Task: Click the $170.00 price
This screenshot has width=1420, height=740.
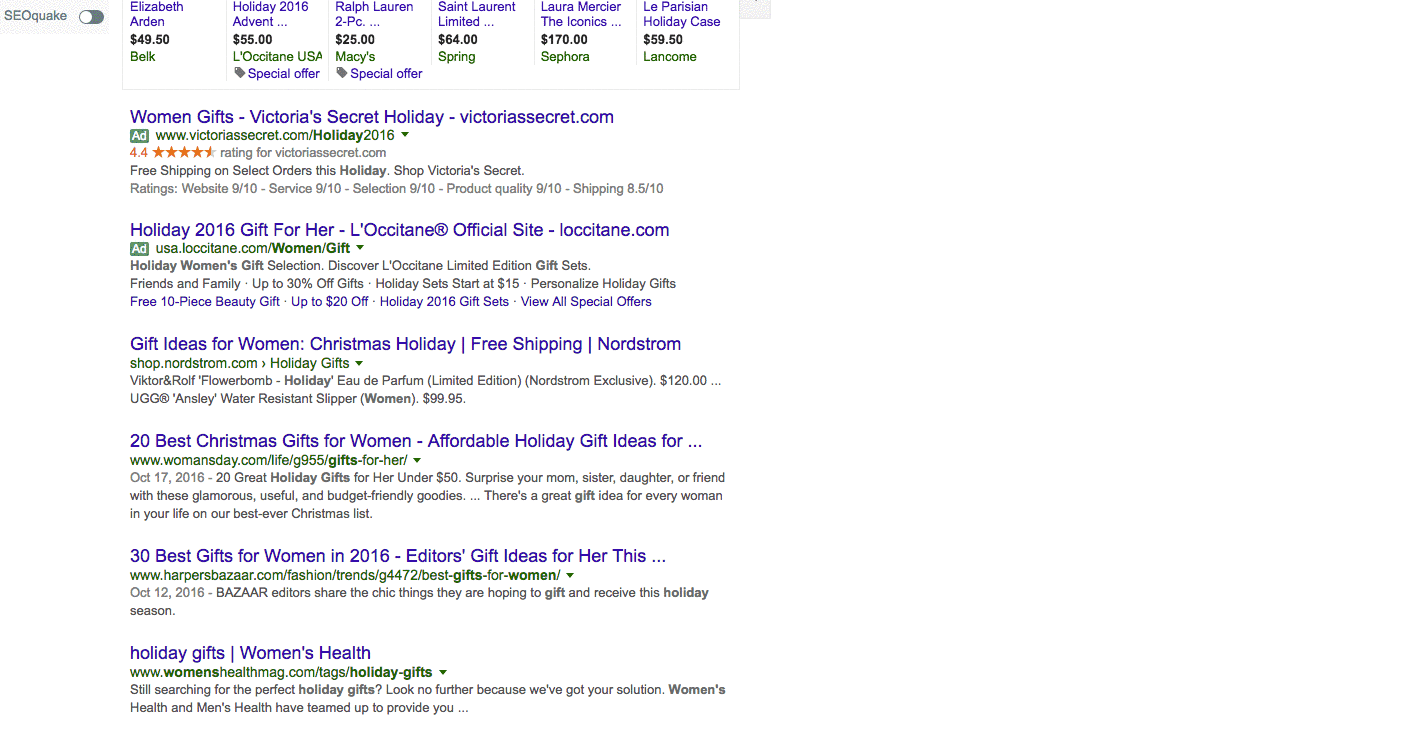Action: (565, 40)
